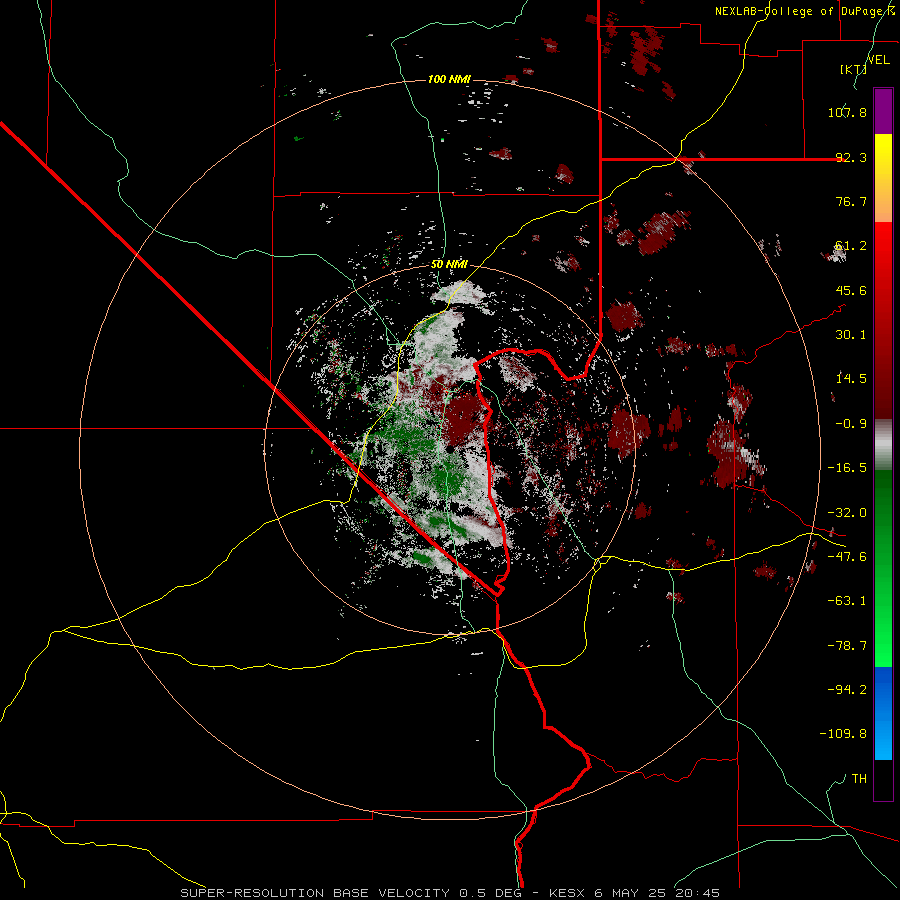Click the 76.7 velocity scale value
900x900 pixels.
(851, 201)
